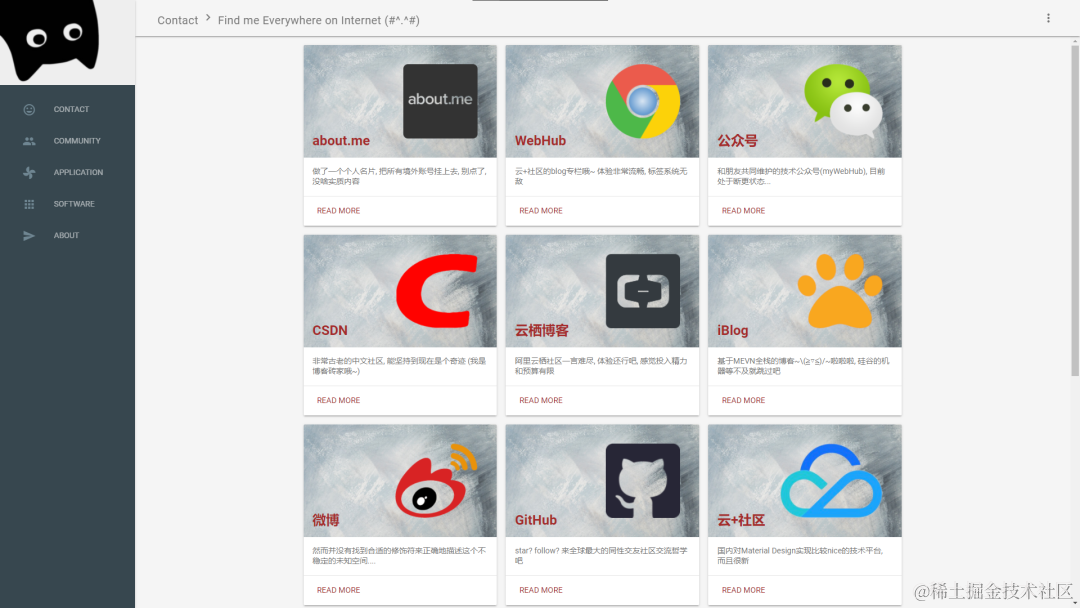
Task: Click the GitHub Octocat logo
Action: (x=643, y=481)
